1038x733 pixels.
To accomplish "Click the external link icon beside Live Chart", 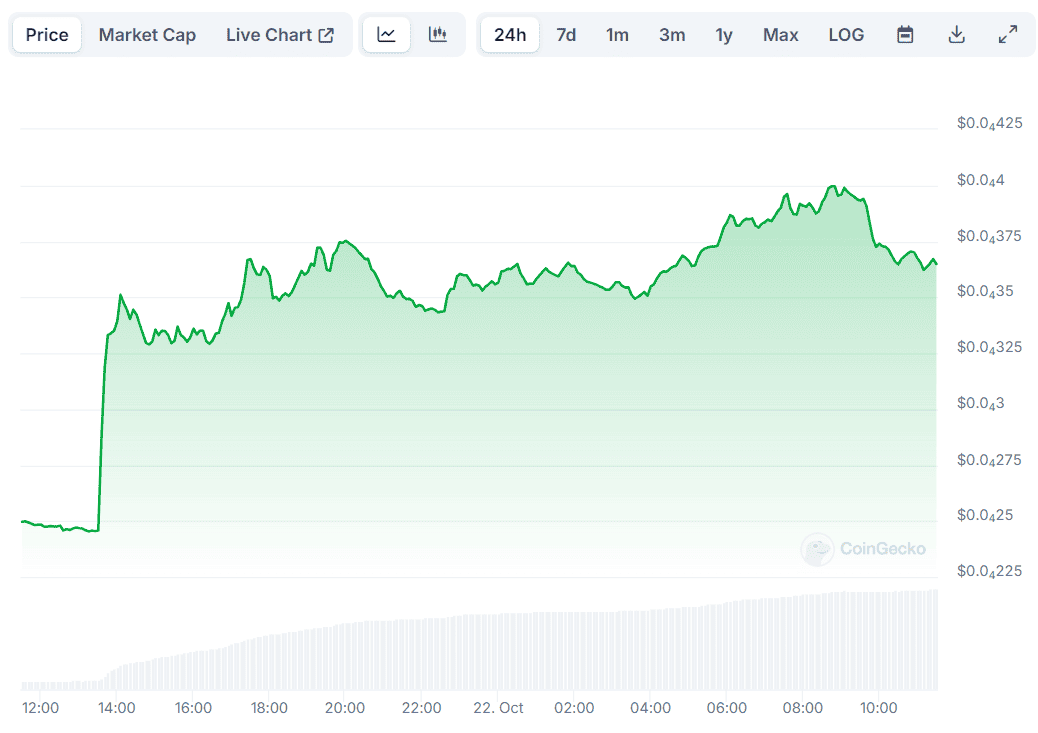I will (x=326, y=35).
